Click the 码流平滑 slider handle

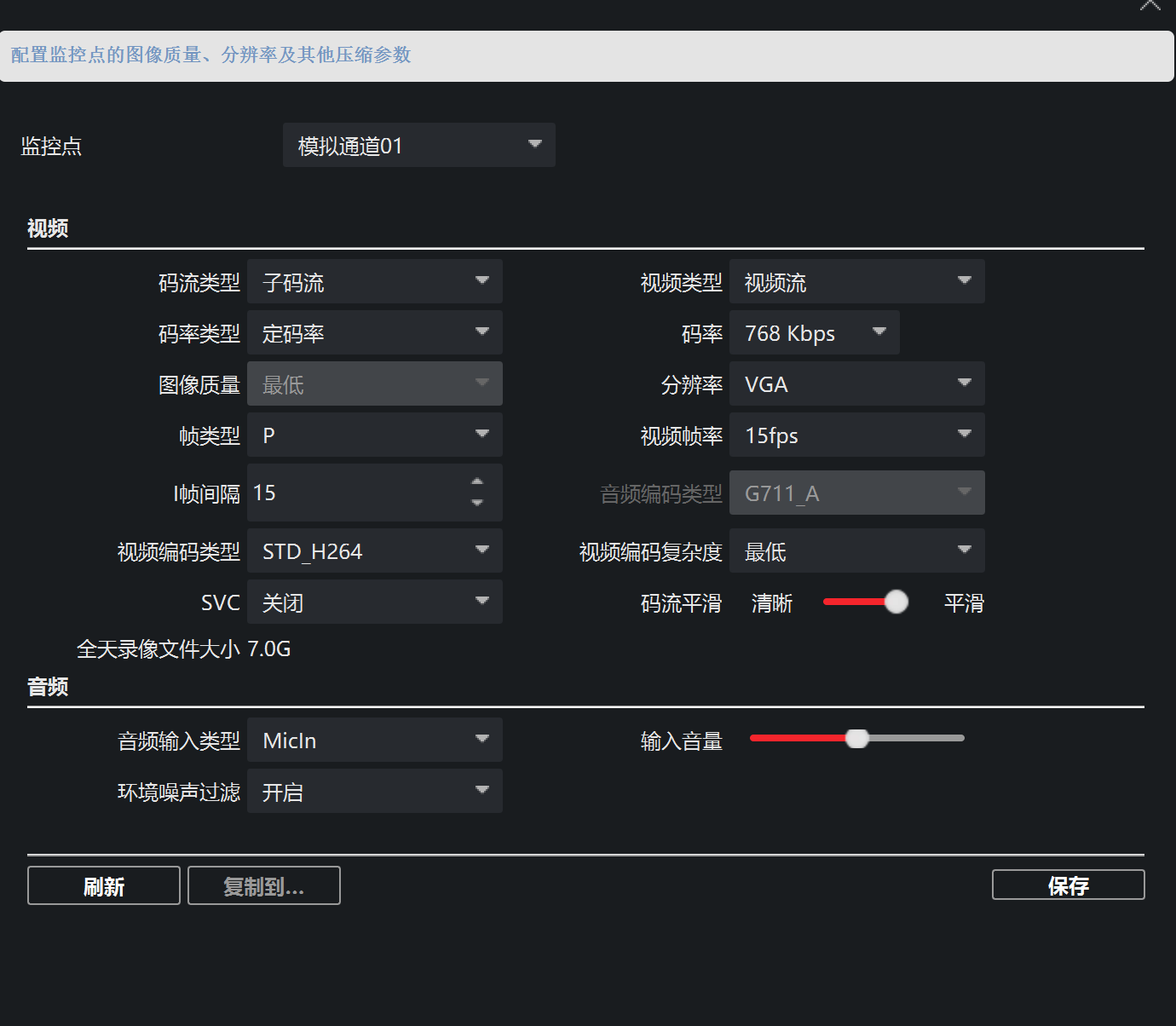coord(896,602)
